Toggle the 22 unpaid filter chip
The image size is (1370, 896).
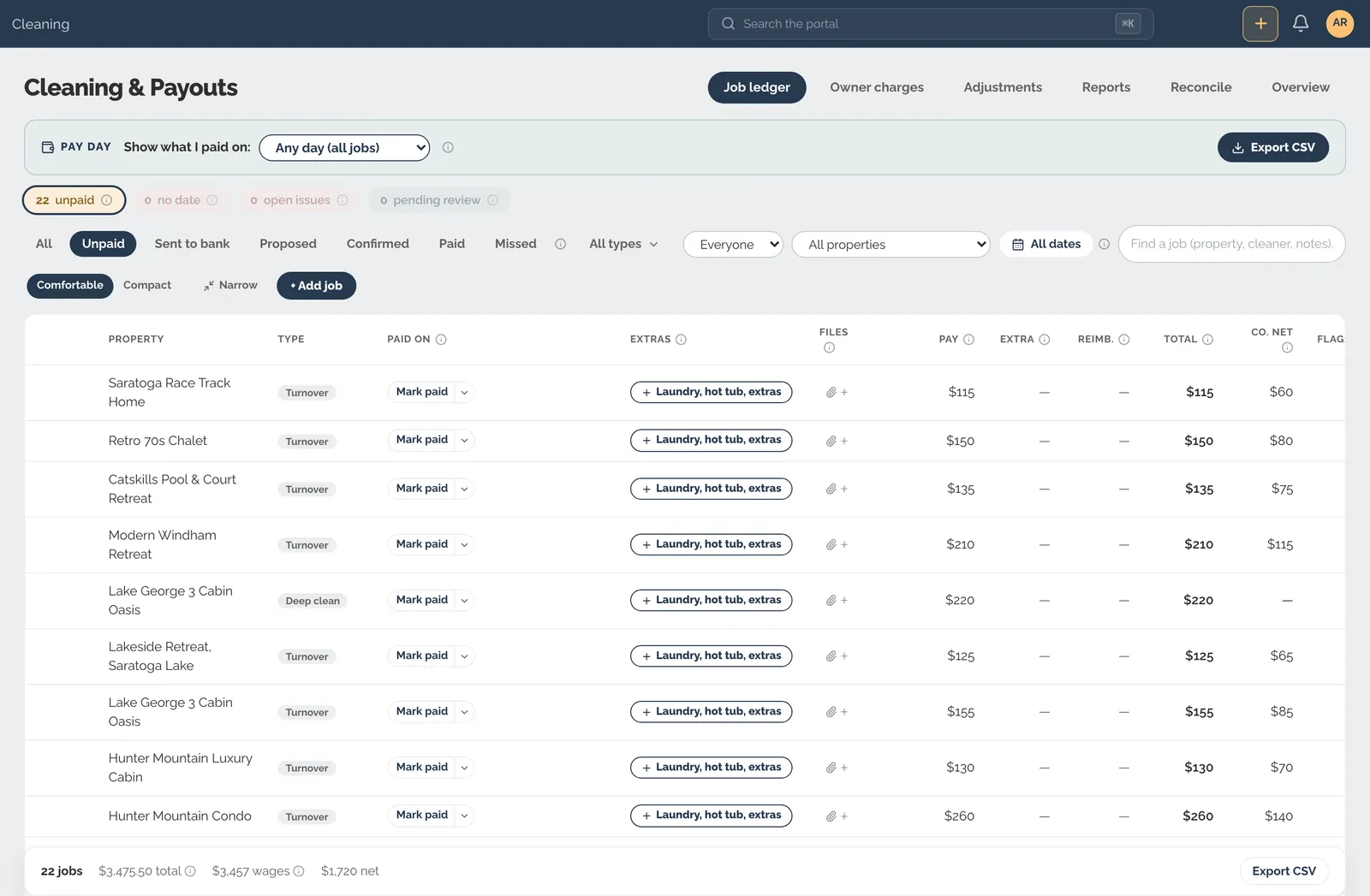(x=74, y=200)
